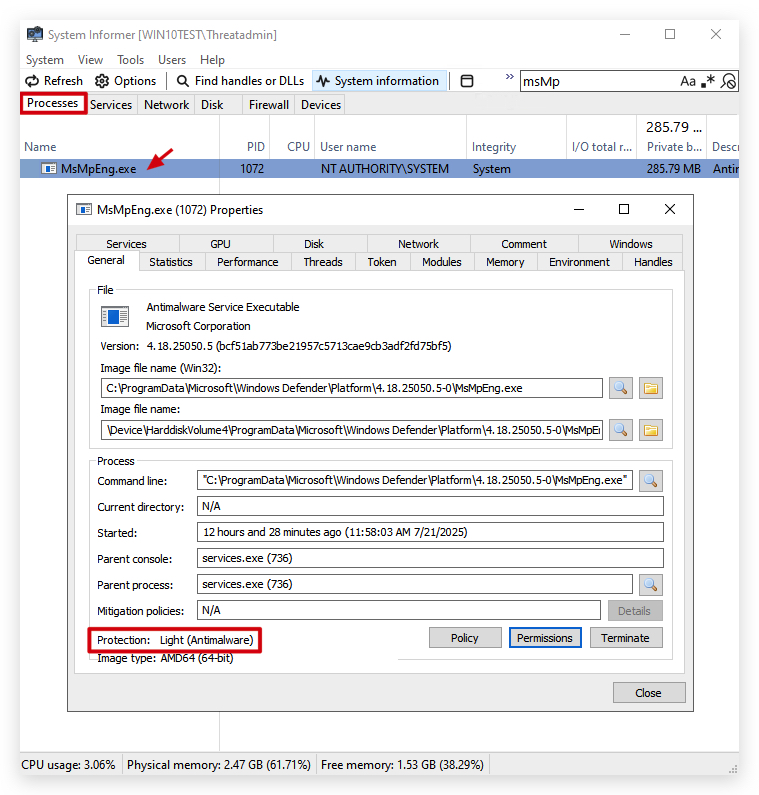Open the Handles tab in Properties
759x795 pixels.
pos(653,262)
